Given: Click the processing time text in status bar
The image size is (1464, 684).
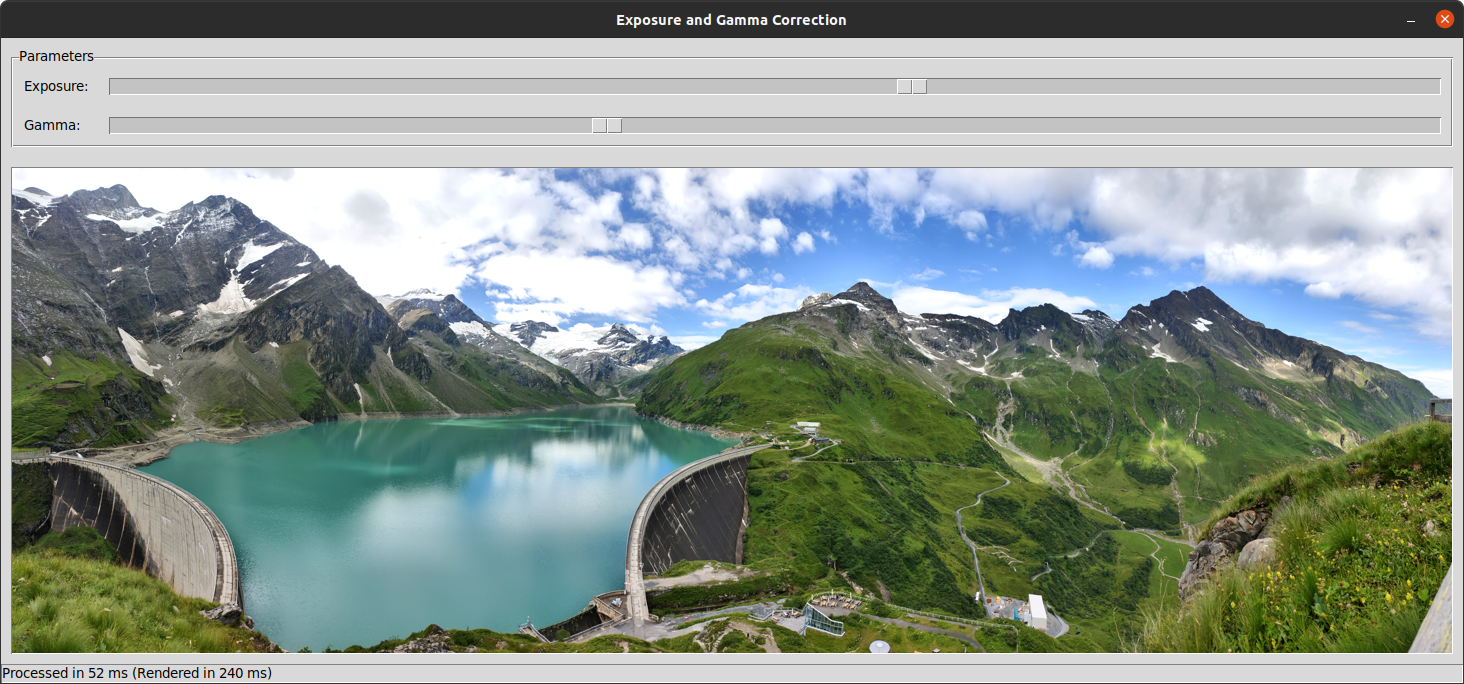Looking at the screenshot, I should 136,672.
